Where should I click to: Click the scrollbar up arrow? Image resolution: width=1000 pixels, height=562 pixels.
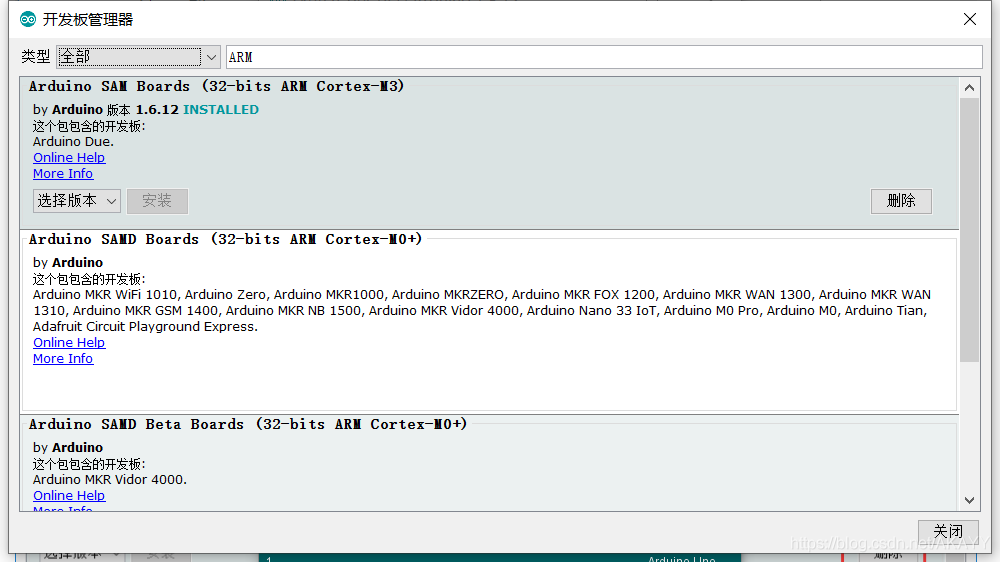pyautogui.click(x=969, y=87)
